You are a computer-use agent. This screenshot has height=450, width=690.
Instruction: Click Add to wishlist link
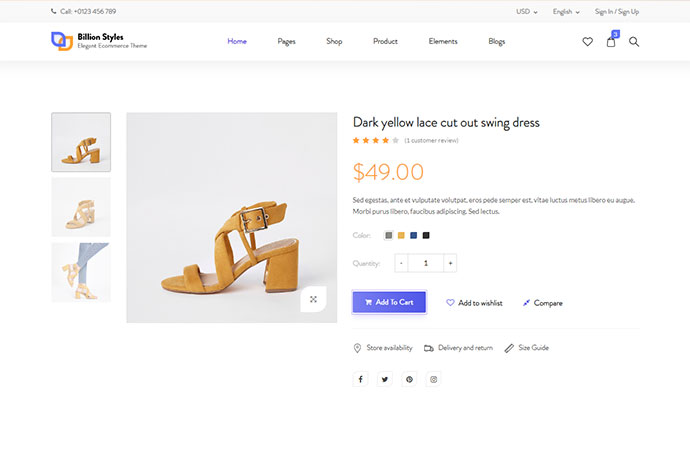pos(474,302)
